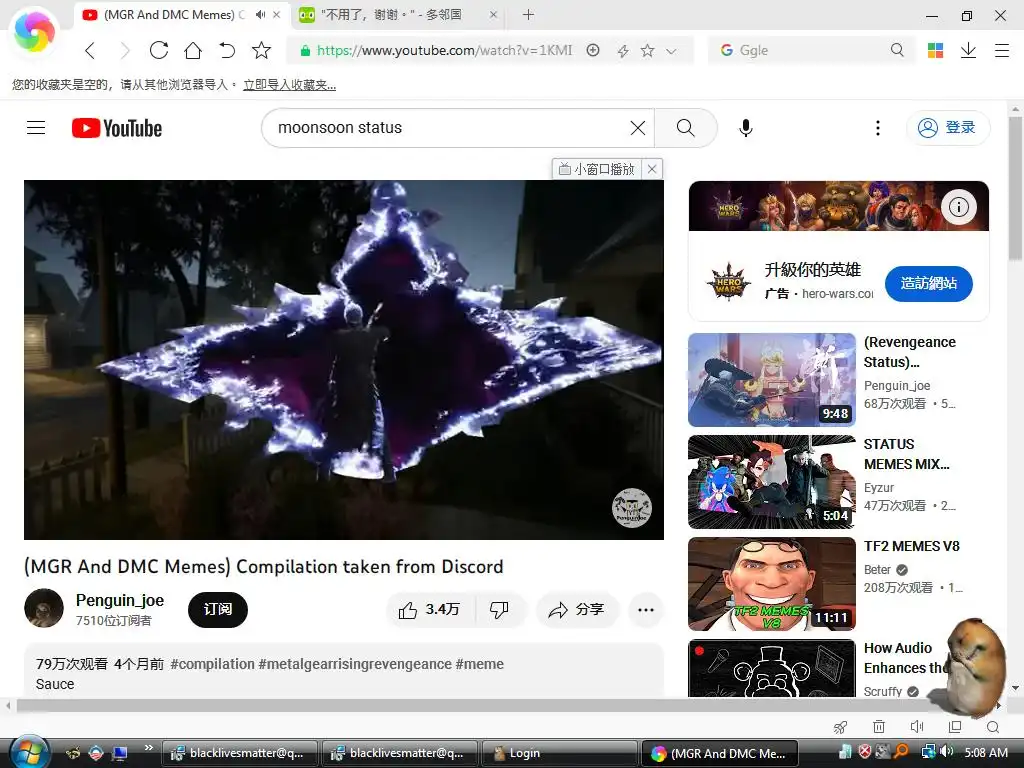
Task: Open the Revengeance Status video thumbnail
Action: click(771, 380)
